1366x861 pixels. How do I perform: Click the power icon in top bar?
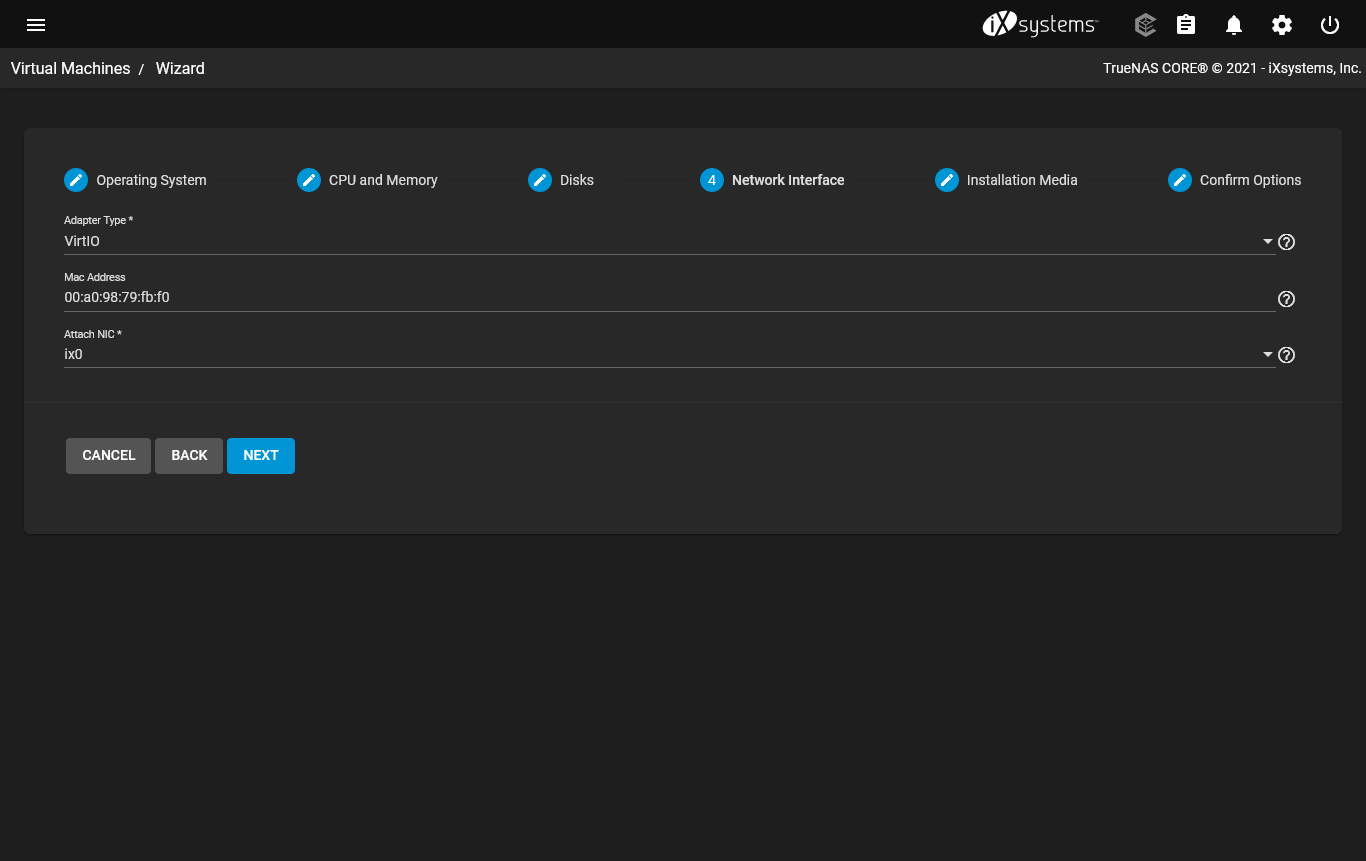point(1330,25)
